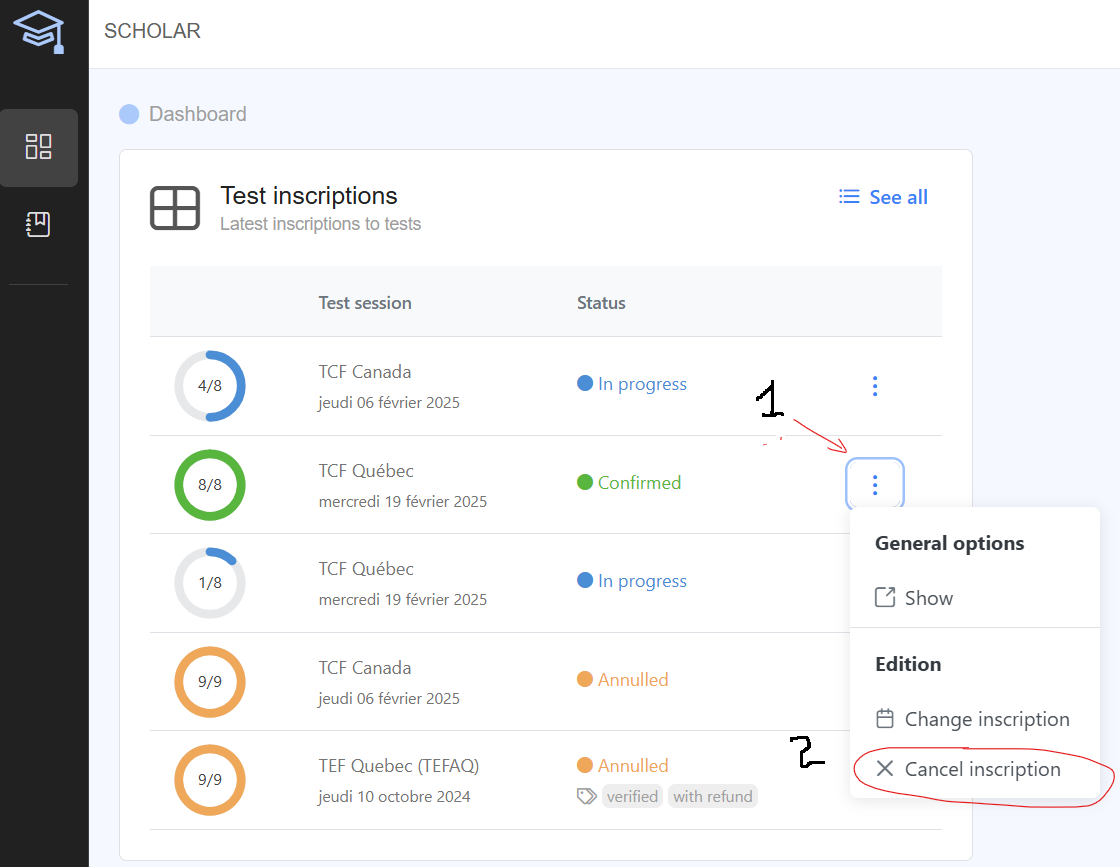This screenshot has height=867, width=1120.
Task: Open the dashboard grid icon in sidebar
Action: click(x=39, y=147)
